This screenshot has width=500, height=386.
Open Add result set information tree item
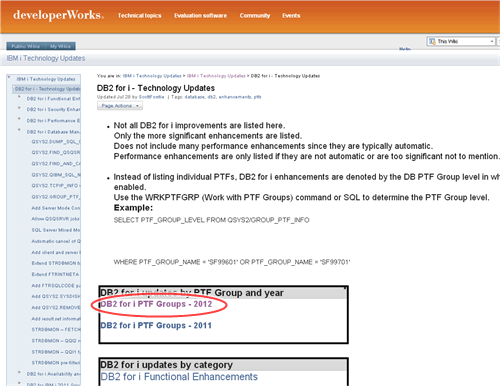56,319
